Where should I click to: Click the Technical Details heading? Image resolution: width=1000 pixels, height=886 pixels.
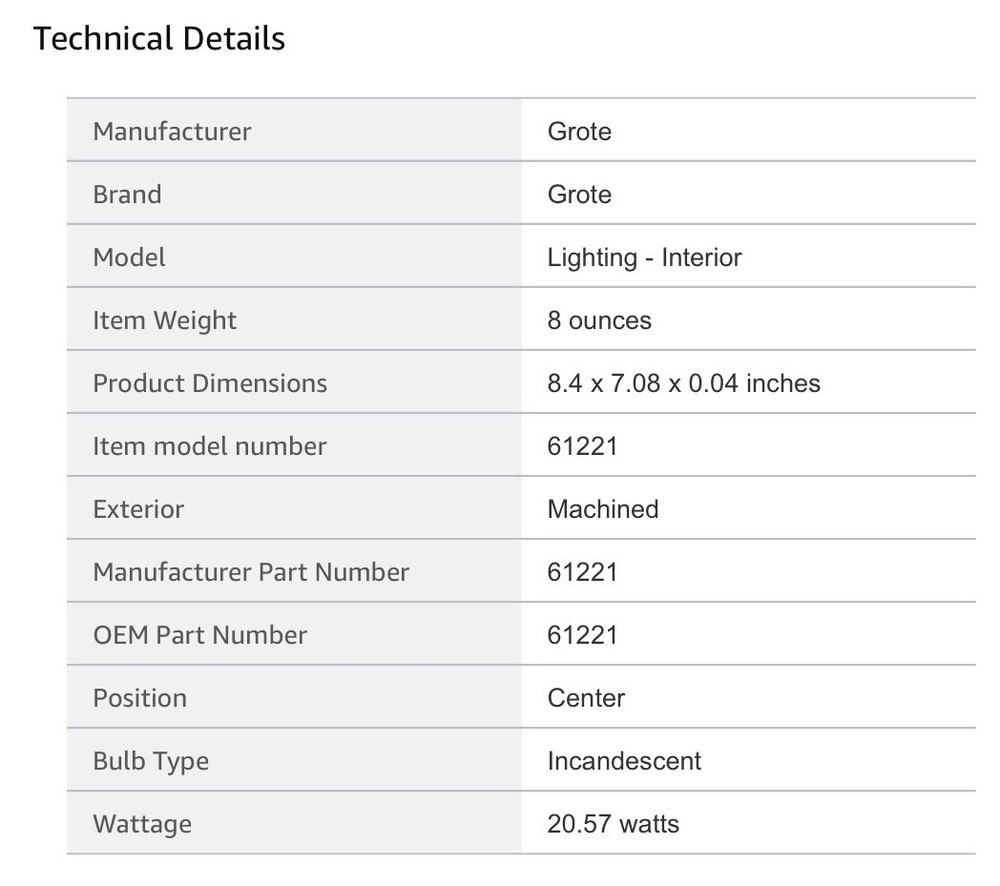(x=159, y=39)
